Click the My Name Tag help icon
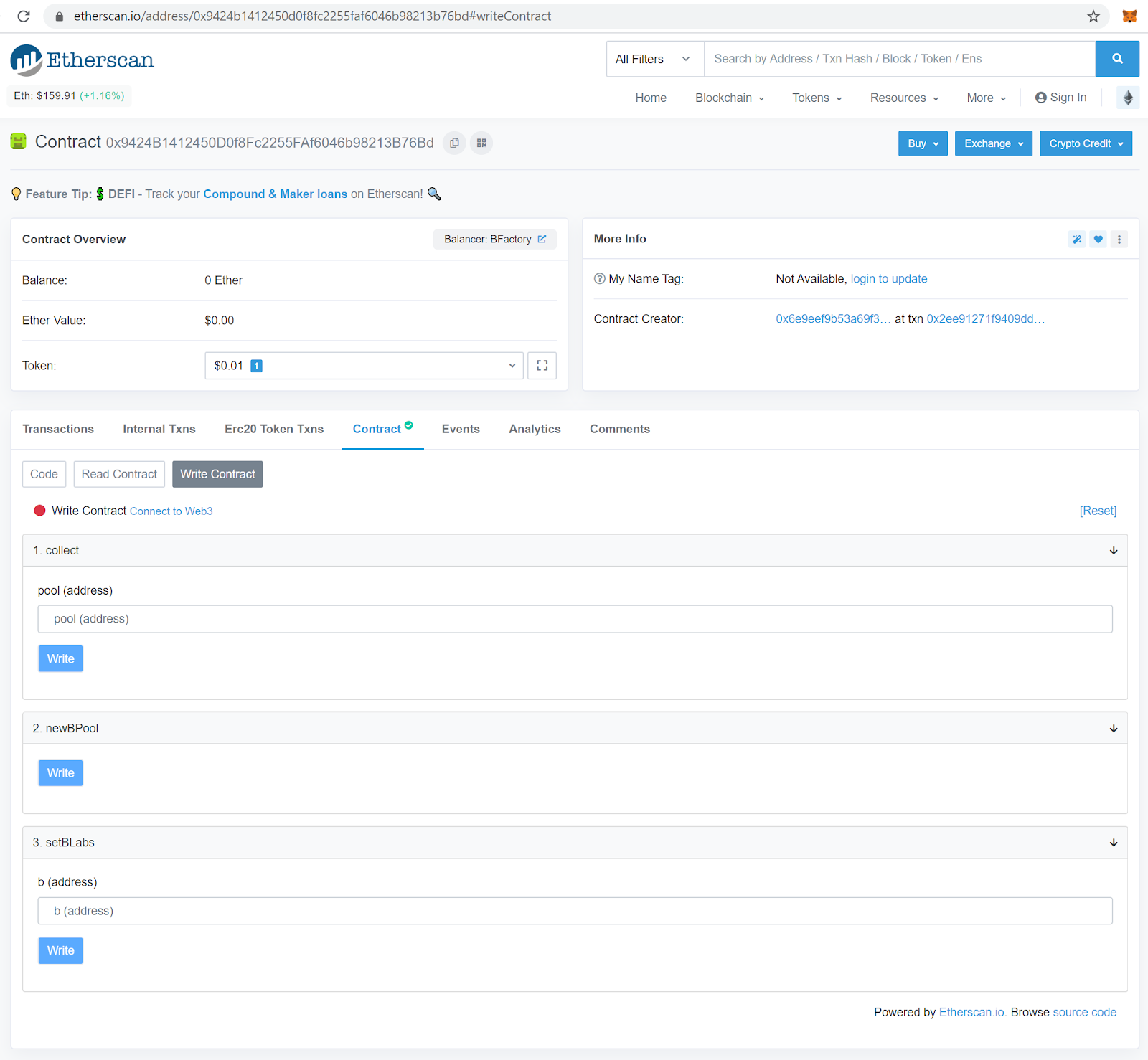Screen dimensions: 1148x1060 click(600, 279)
